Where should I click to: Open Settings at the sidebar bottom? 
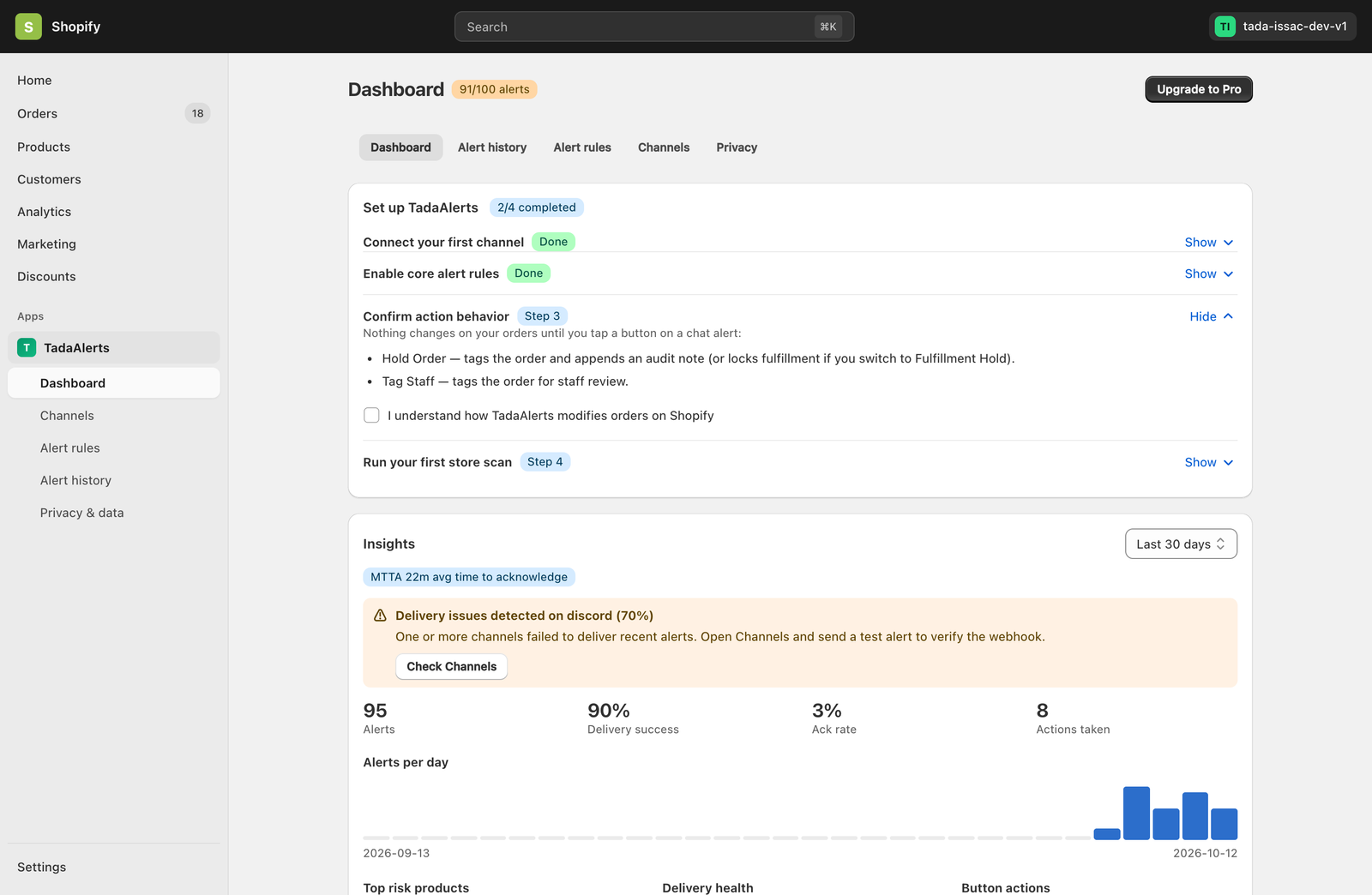pyautogui.click(x=113, y=867)
